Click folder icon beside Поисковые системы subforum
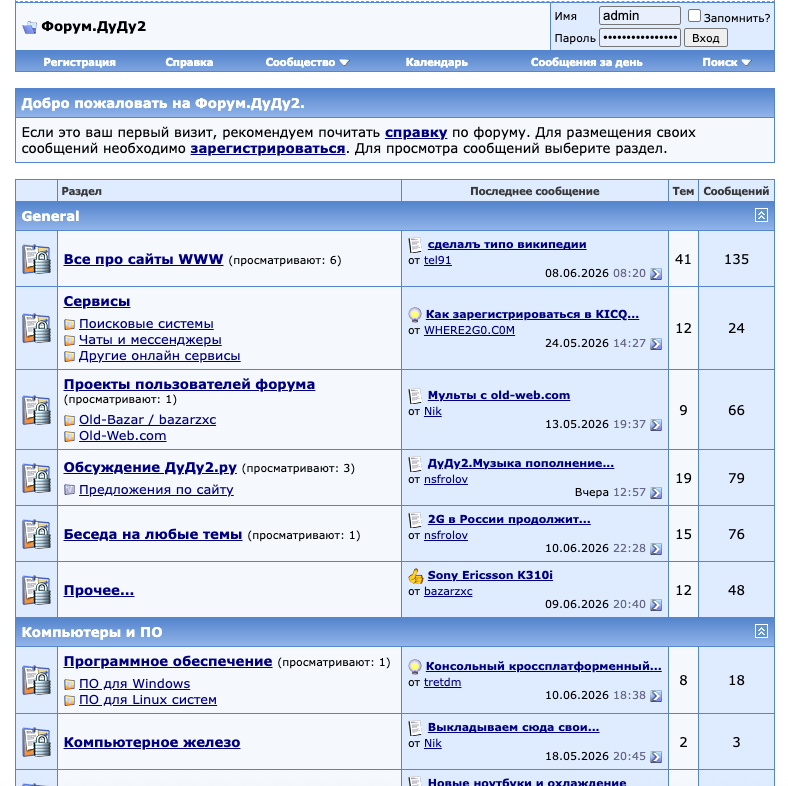 tap(70, 325)
